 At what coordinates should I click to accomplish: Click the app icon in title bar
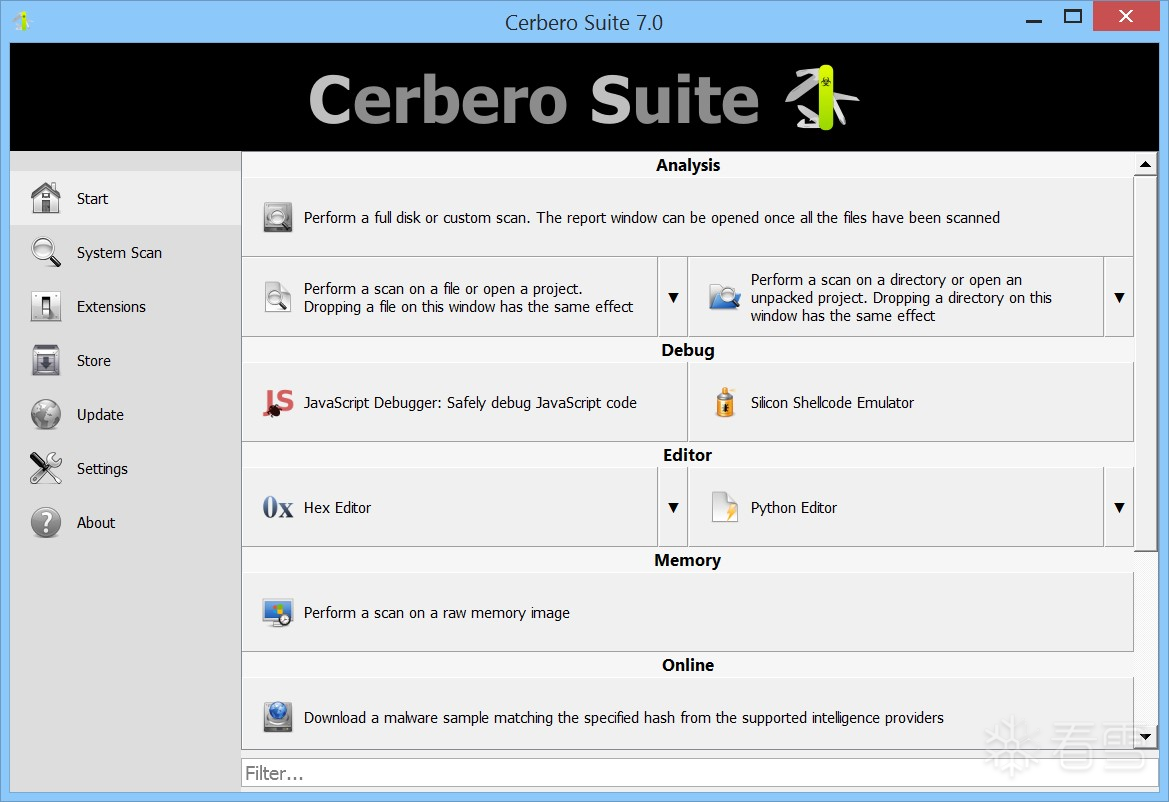(22, 21)
